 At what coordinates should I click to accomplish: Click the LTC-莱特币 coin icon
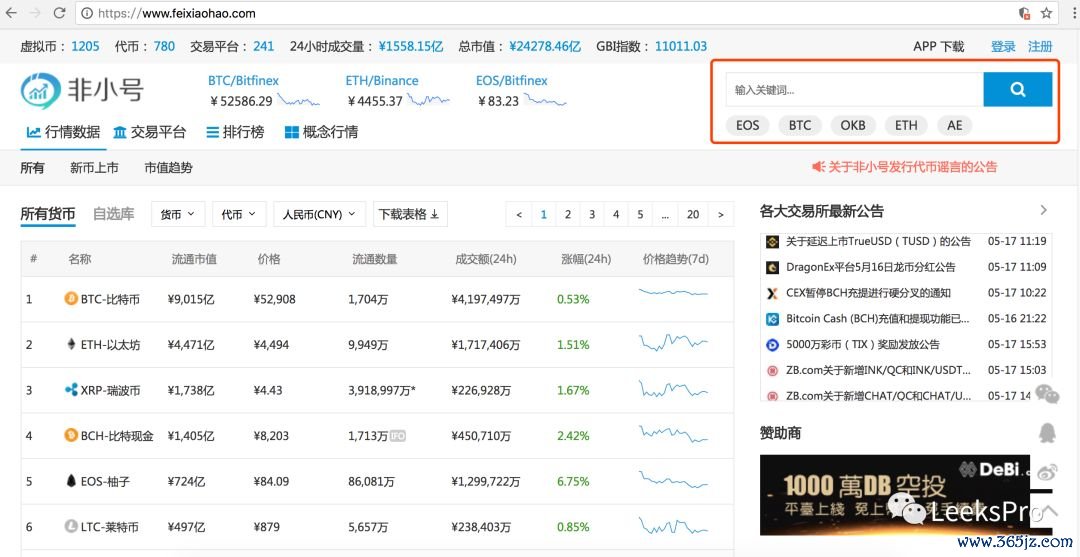pos(70,527)
